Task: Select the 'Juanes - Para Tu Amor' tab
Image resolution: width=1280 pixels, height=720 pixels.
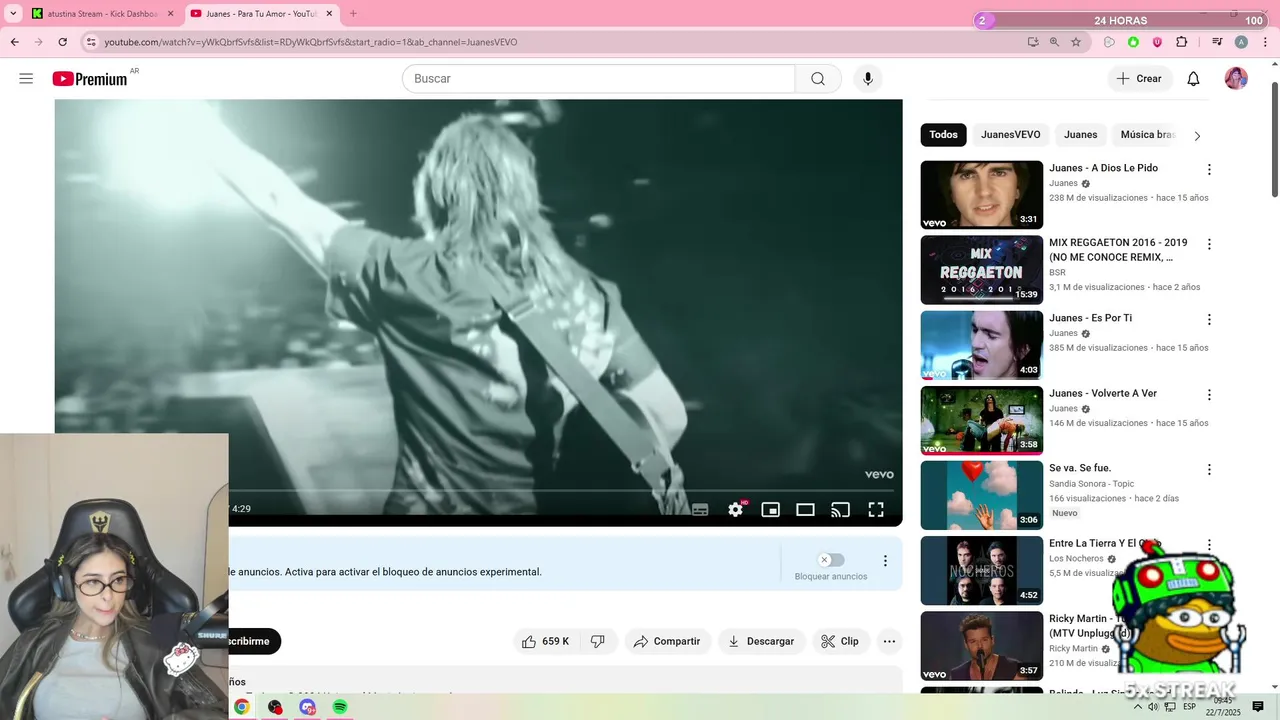Action: [262, 14]
